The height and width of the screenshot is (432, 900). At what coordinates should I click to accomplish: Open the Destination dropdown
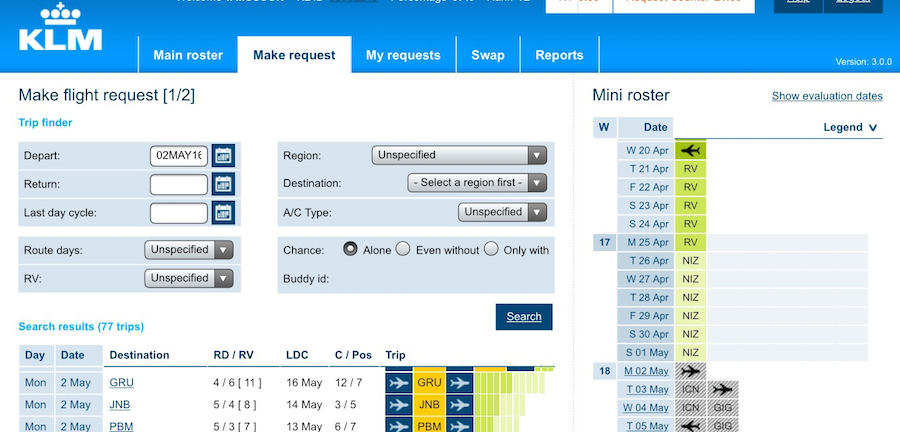point(477,182)
